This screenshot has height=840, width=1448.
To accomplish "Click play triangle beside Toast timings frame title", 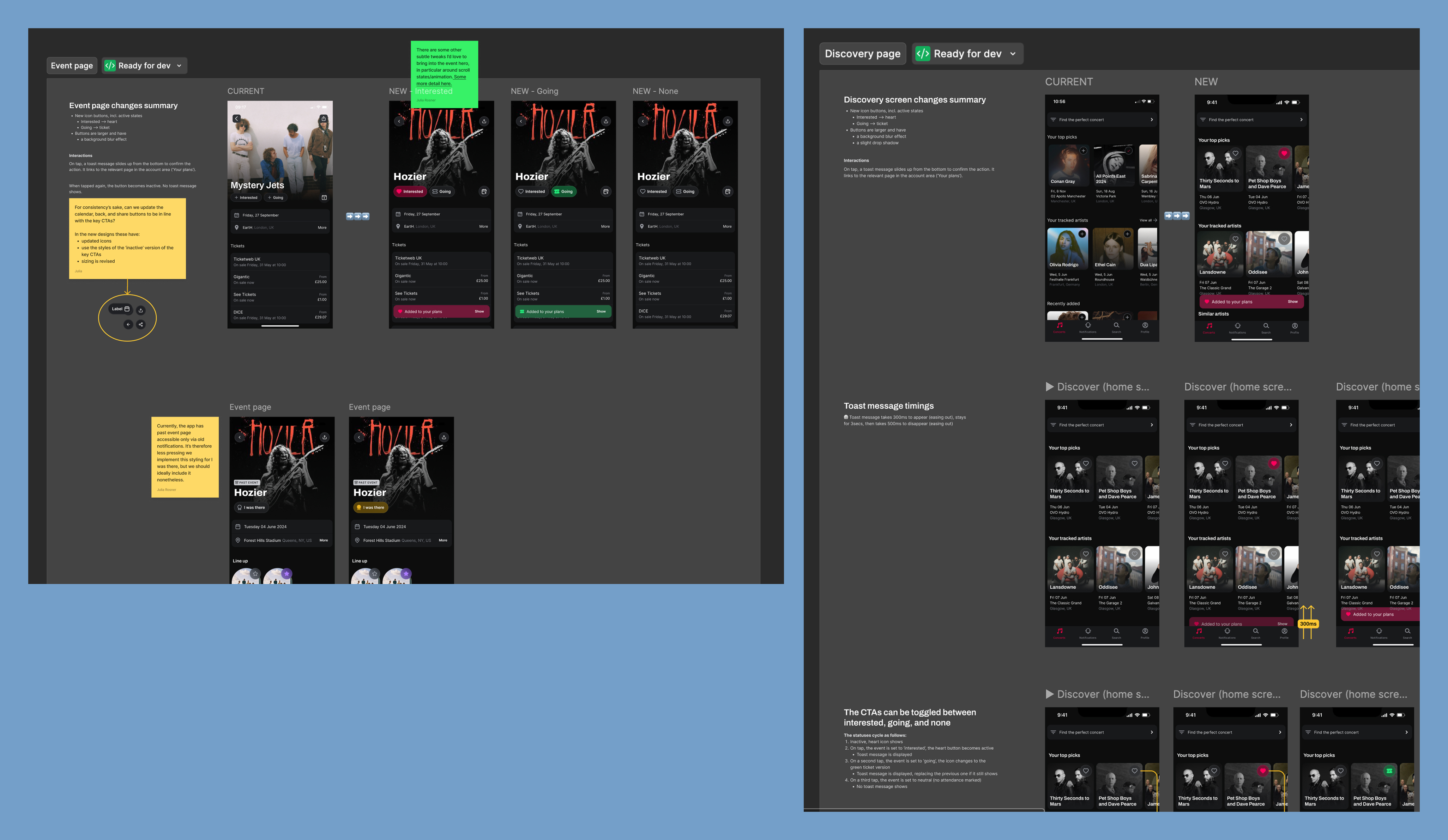I will 1050,387.
